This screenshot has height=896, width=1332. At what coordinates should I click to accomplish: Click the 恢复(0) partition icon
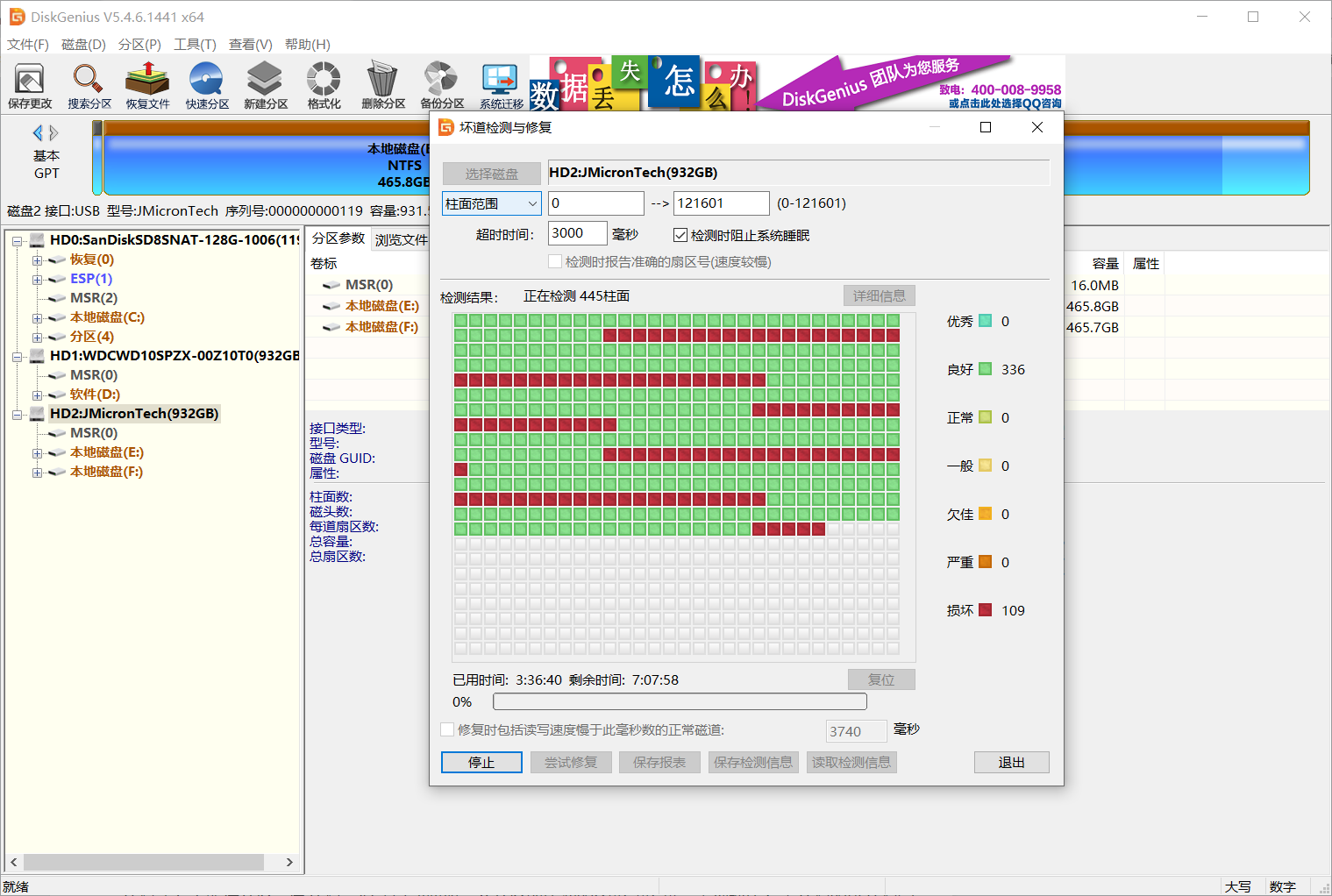[x=57, y=260]
